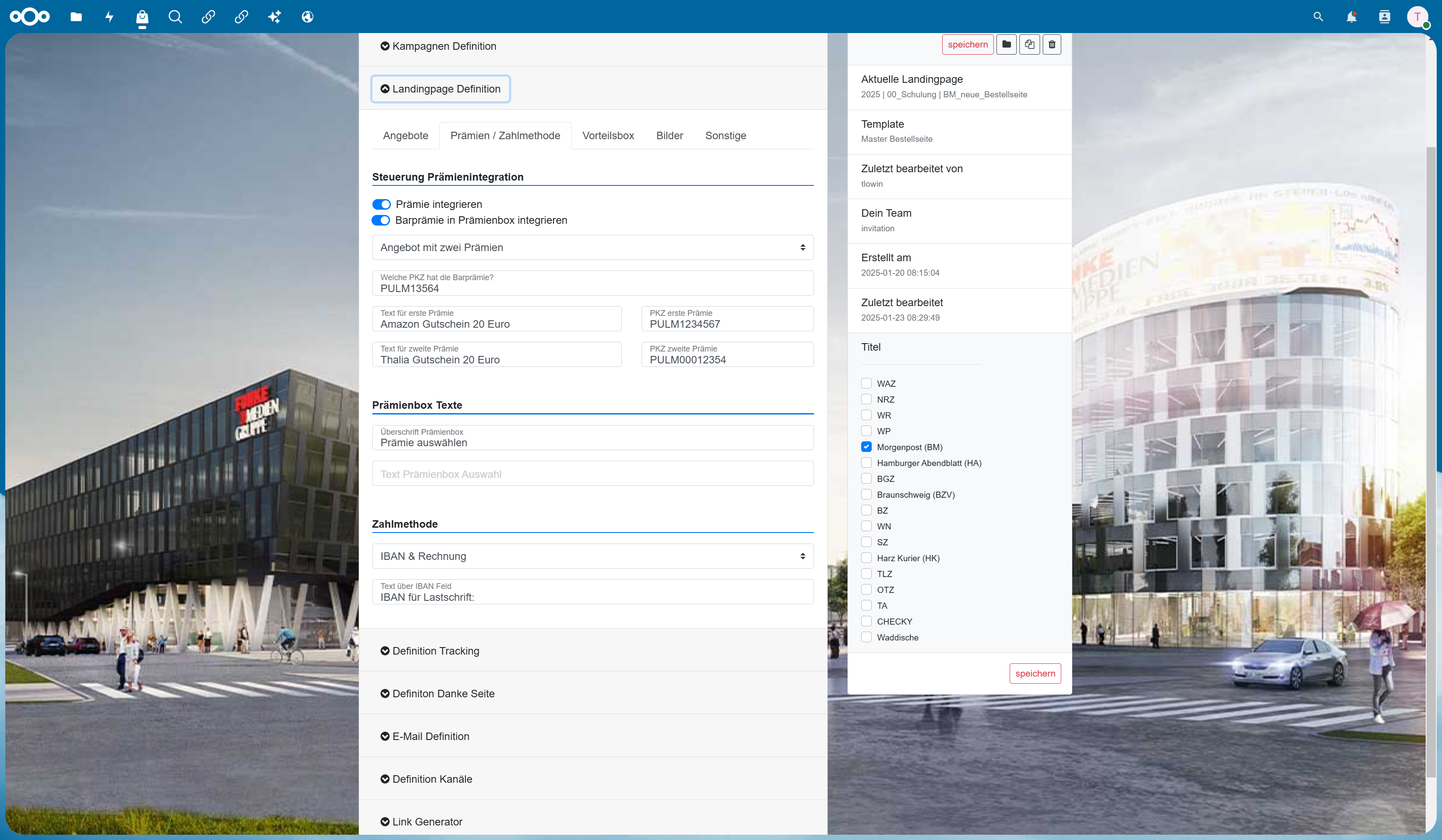The image size is (1442, 840).
Task: Toggle the Prämie integrieren switch
Action: (x=381, y=205)
